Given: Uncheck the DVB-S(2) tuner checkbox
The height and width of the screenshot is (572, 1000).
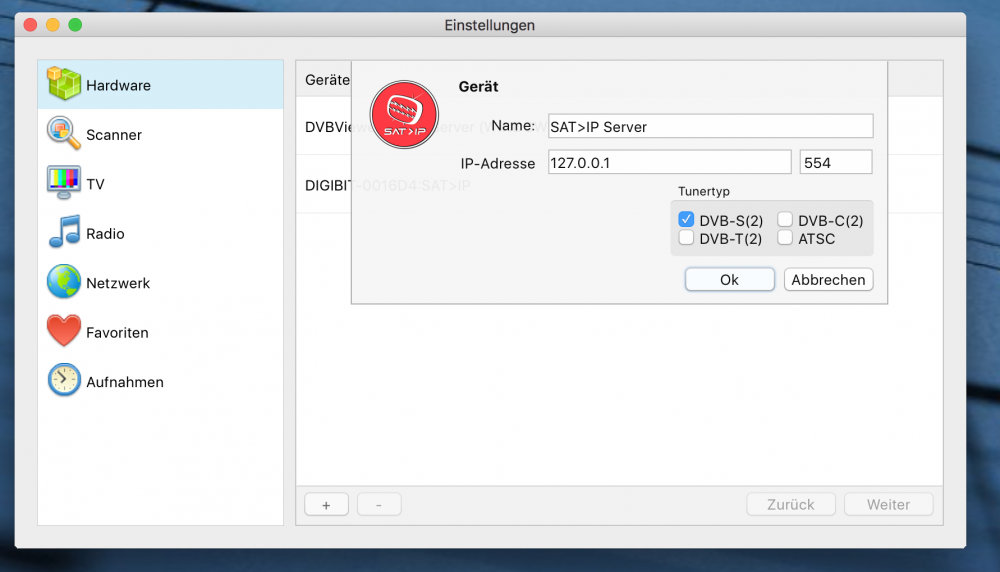Looking at the screenshot, I should pos(687,220).
